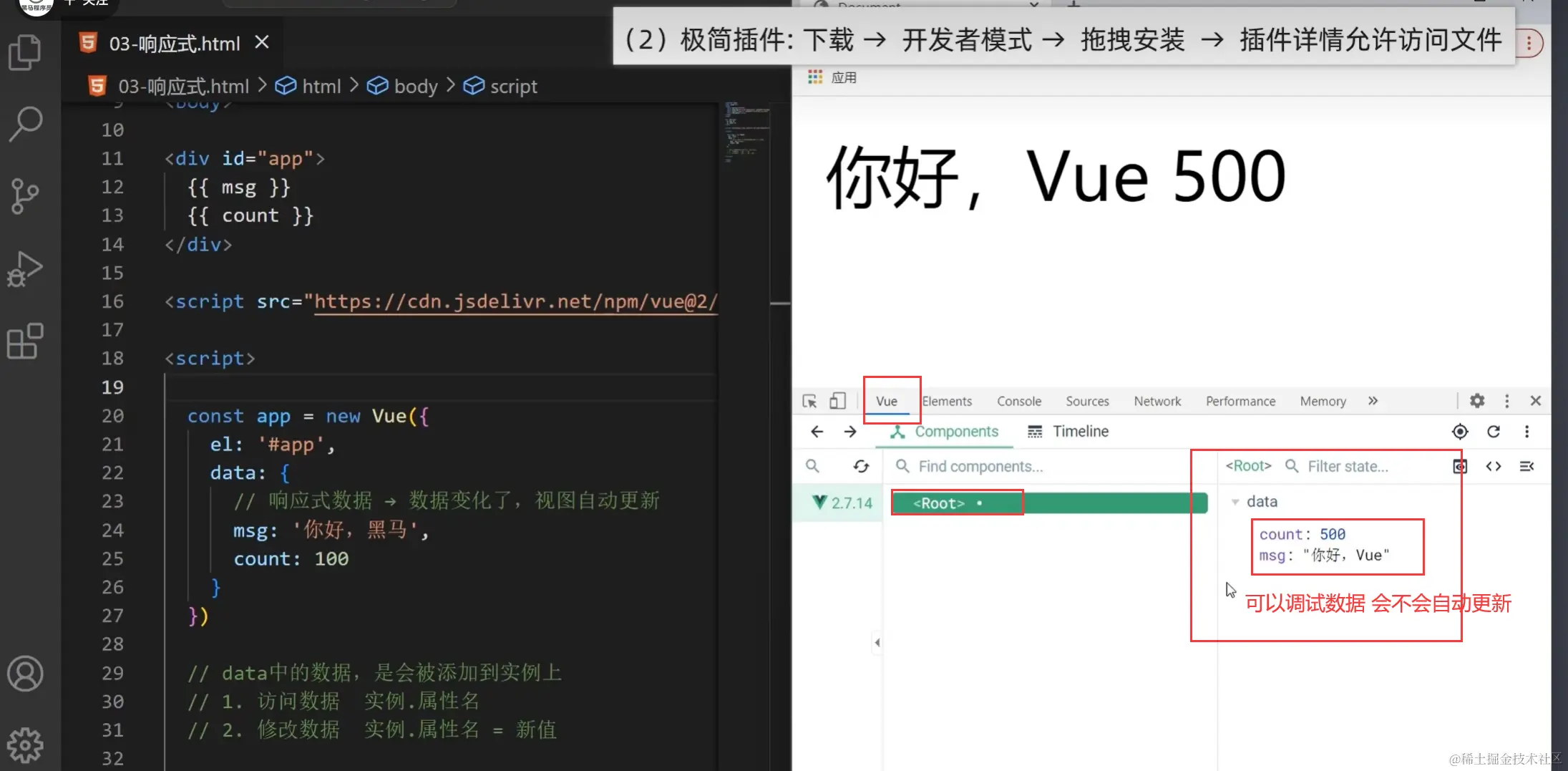Collapse the pane with the left arrow handle
This screenshot has height=771, width=1568.
[877, 642]
